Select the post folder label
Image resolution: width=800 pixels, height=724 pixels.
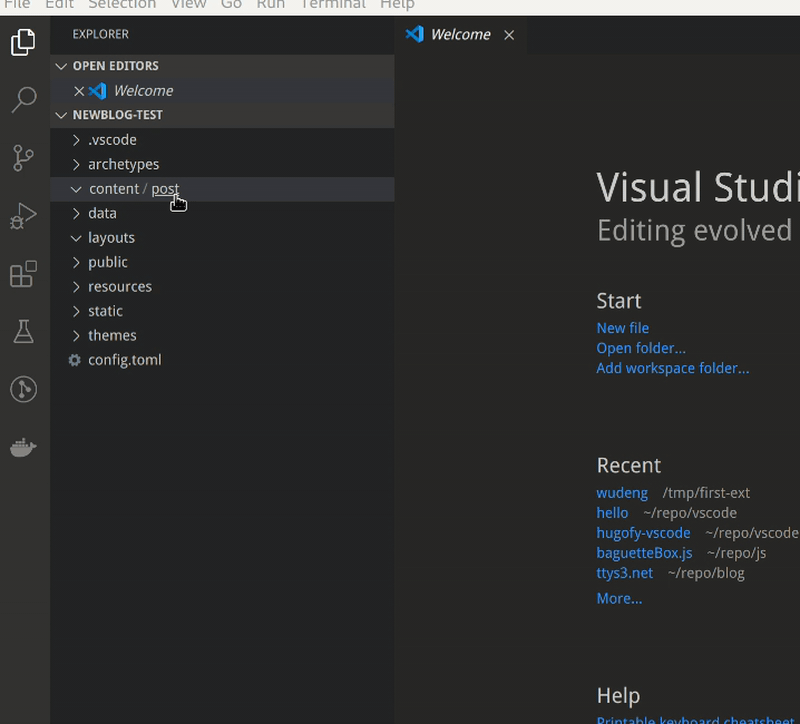pyautogui.click(x=165, y=189)
